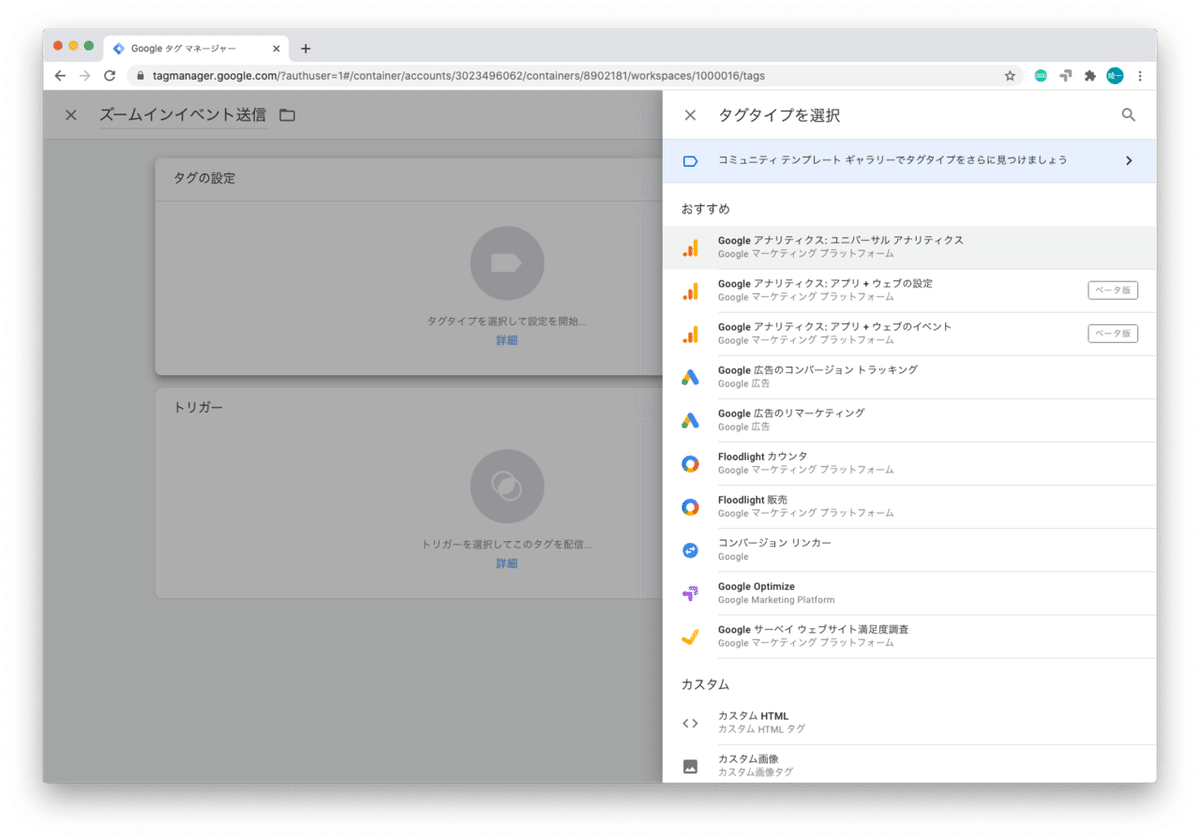Open the community template gallery banner
The image size is (1200, 840).
point(909,160)
